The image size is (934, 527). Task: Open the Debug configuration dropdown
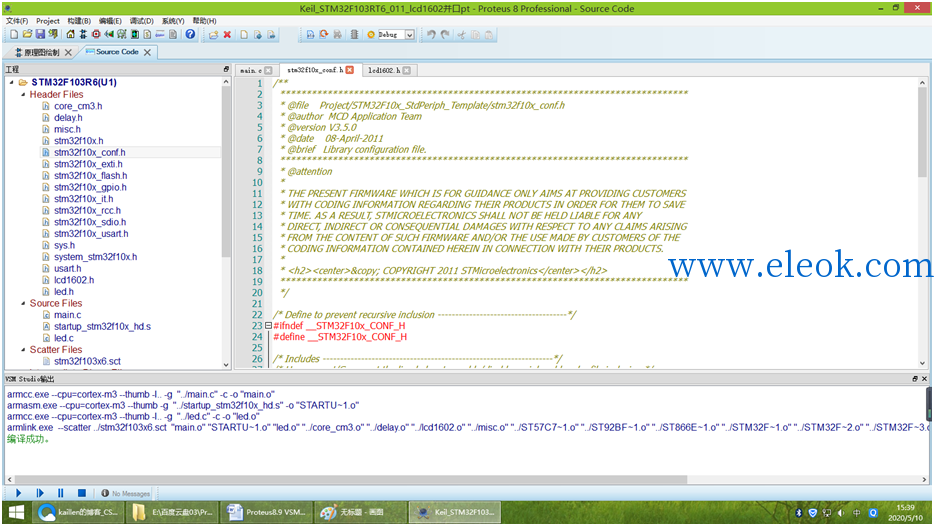409,35
